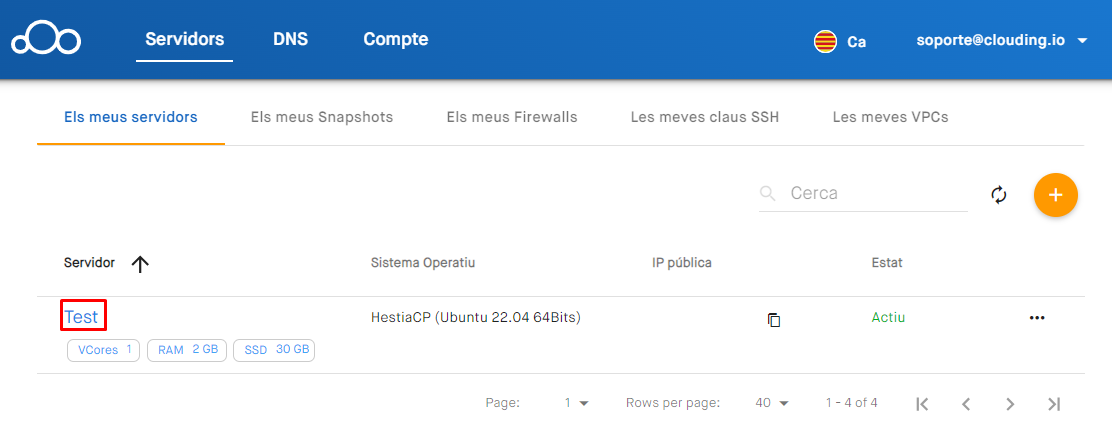Switch to Els meus Firewalls tab
Image resolution: width=1112 pixels, height=438 pixels.
point(512,117)
